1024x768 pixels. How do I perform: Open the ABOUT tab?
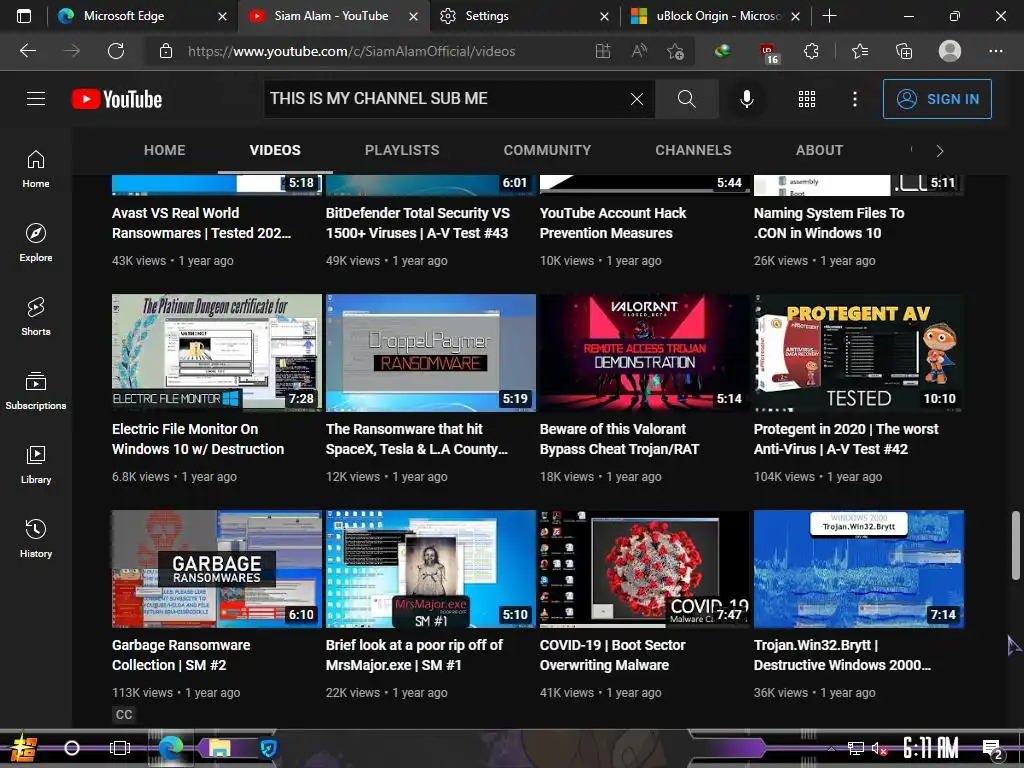click(x=819, y=150)
